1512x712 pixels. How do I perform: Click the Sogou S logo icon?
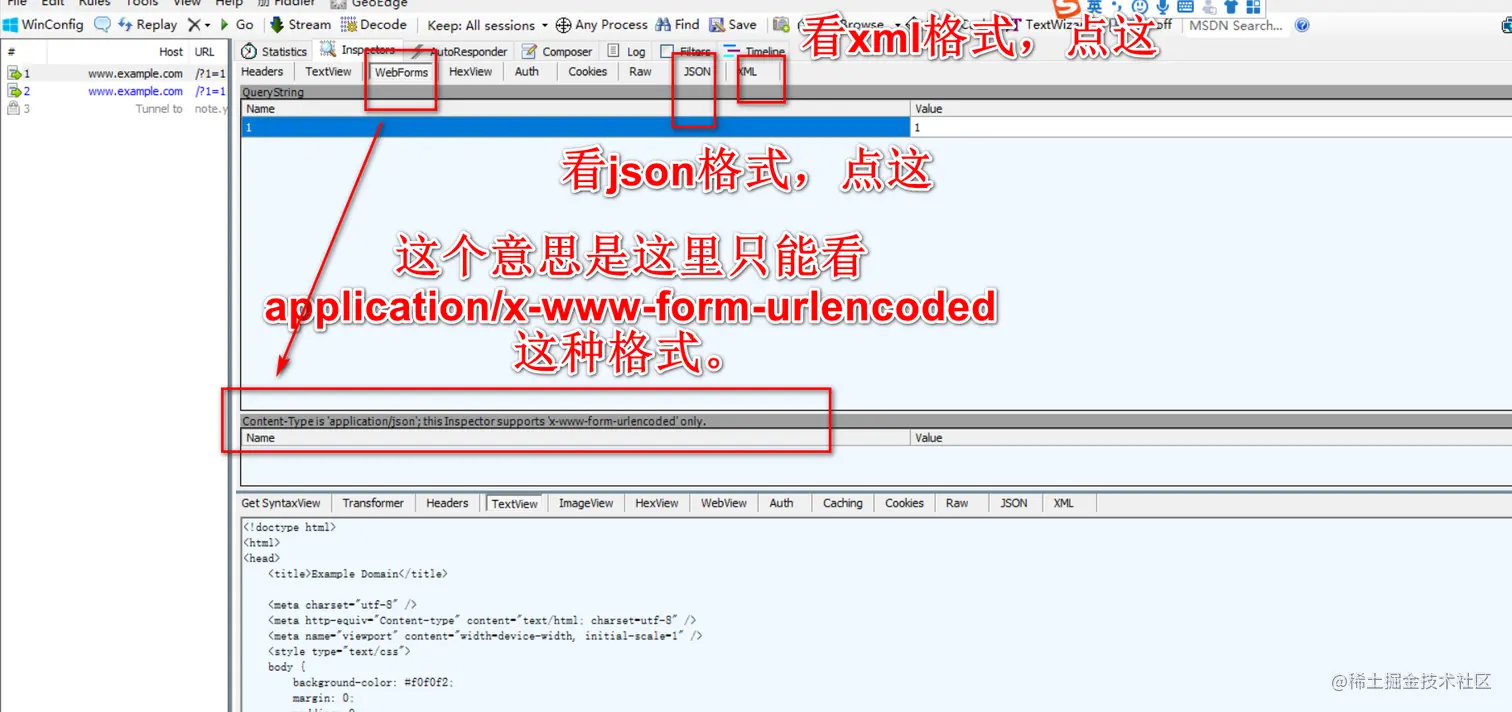pyautogui.click(x=1067, y=7)
